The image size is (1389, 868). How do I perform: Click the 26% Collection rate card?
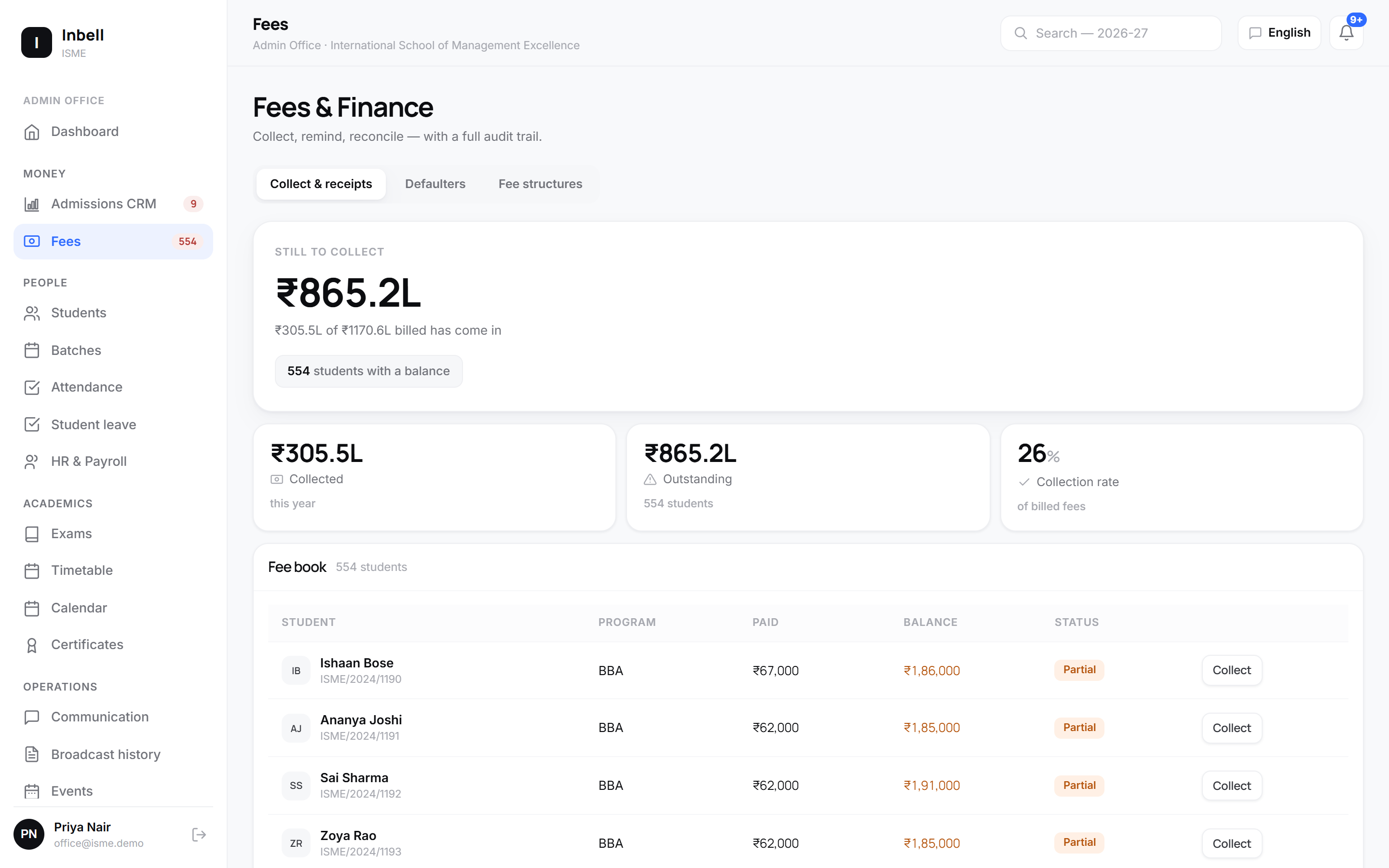[x=1182, y=477]
